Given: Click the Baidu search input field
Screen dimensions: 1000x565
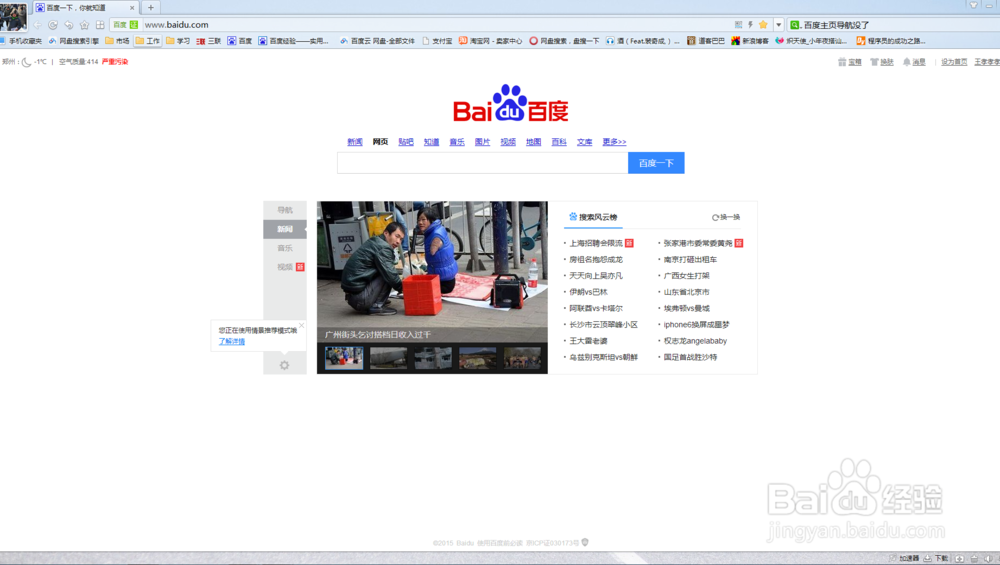Looking at the screenshot, I should click(x=483, y=163).
